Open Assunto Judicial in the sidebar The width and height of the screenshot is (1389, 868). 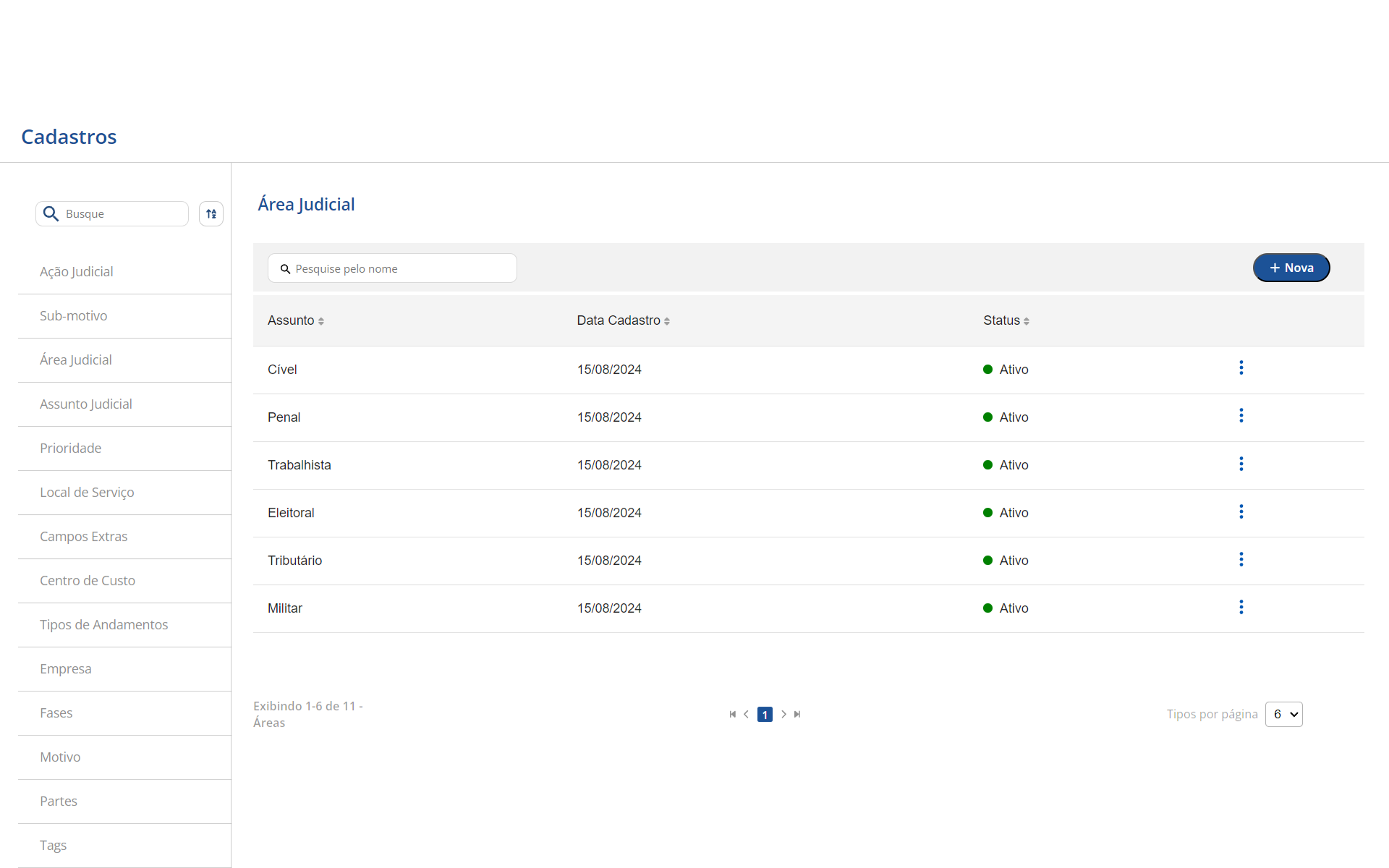click(x=86, y=404)
